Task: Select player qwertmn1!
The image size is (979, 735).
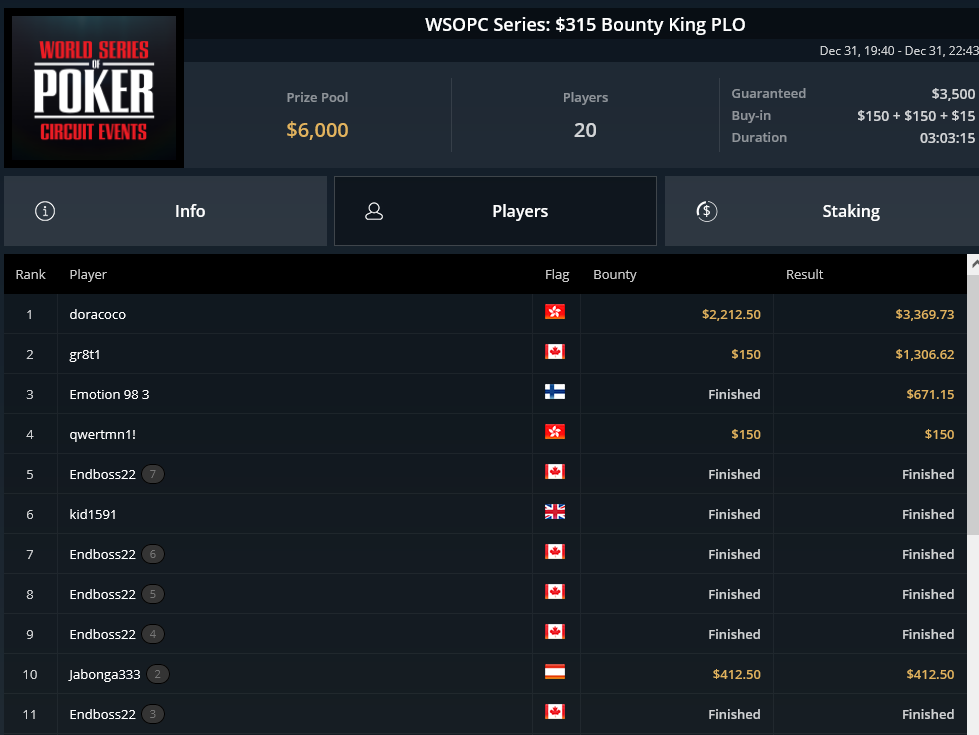Action: coord(102,434)
